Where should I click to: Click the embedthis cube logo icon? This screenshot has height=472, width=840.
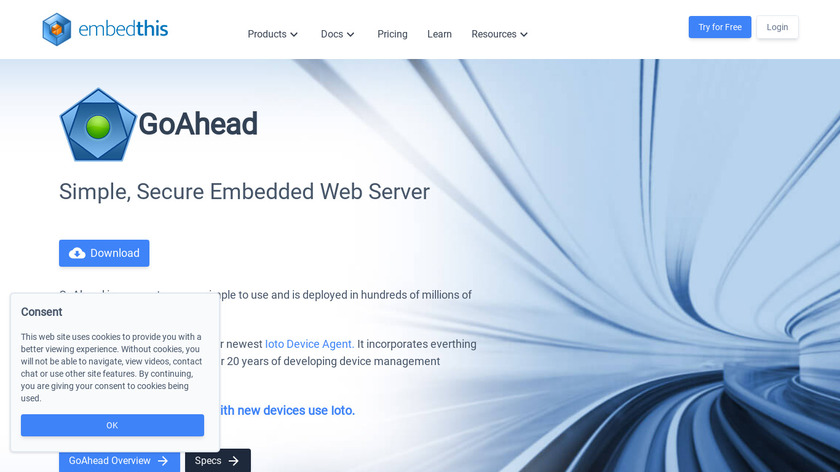[x=57, y=29]
